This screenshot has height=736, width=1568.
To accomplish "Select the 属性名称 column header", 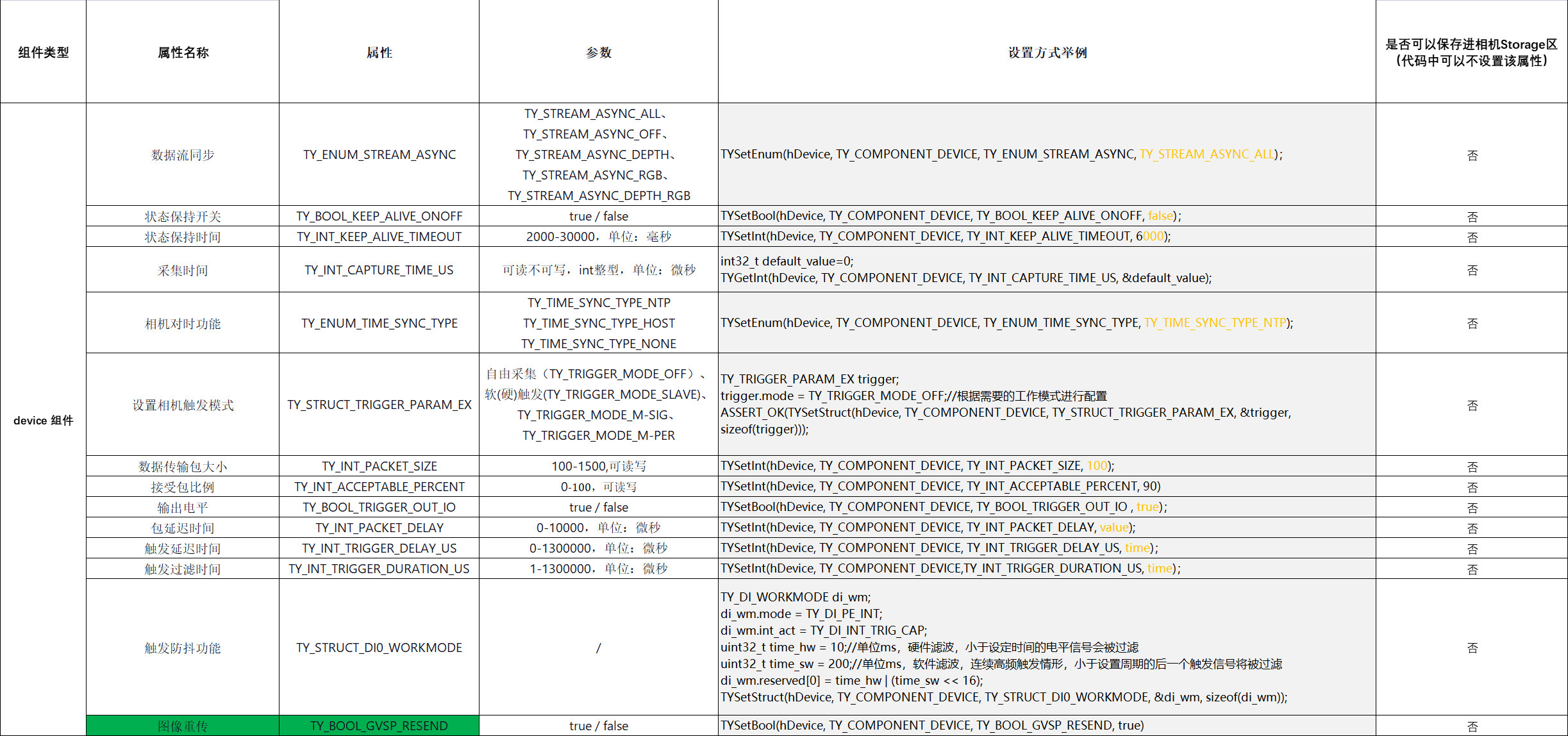I will pos(183,53).
